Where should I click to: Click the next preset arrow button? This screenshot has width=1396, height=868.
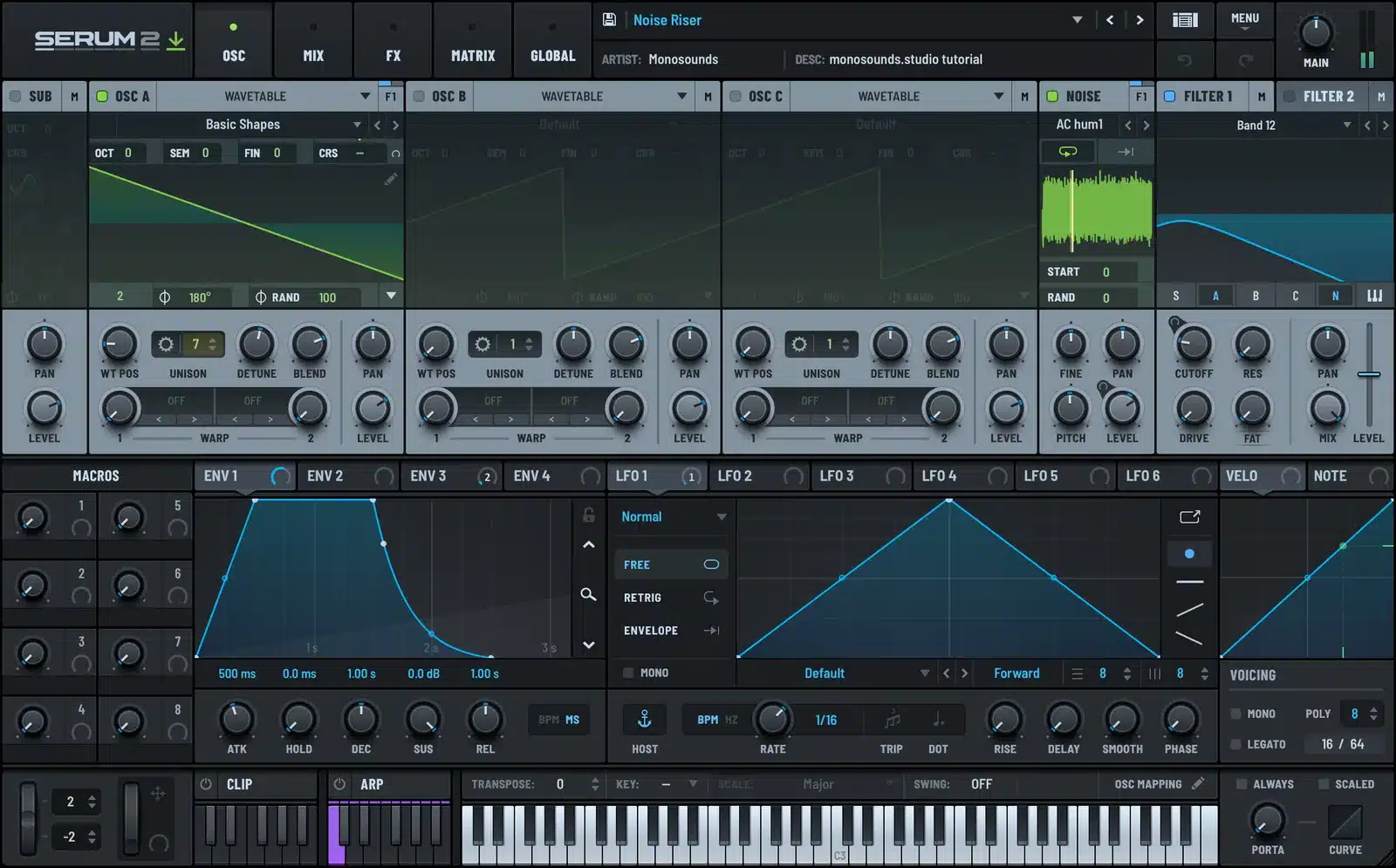tap(1139, 19)
